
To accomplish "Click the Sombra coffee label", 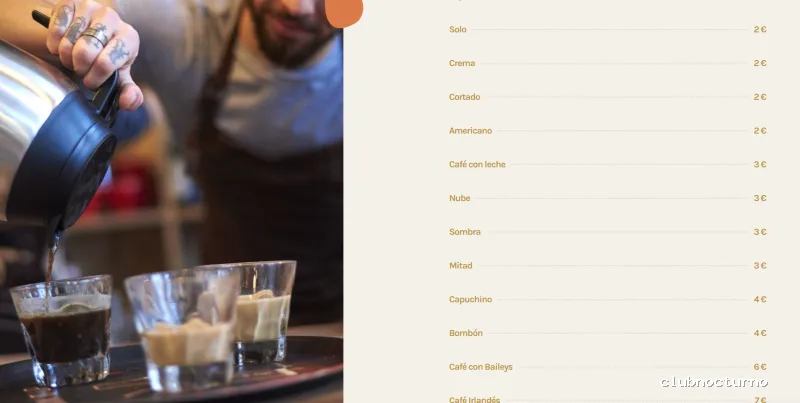I will point(465,232).
